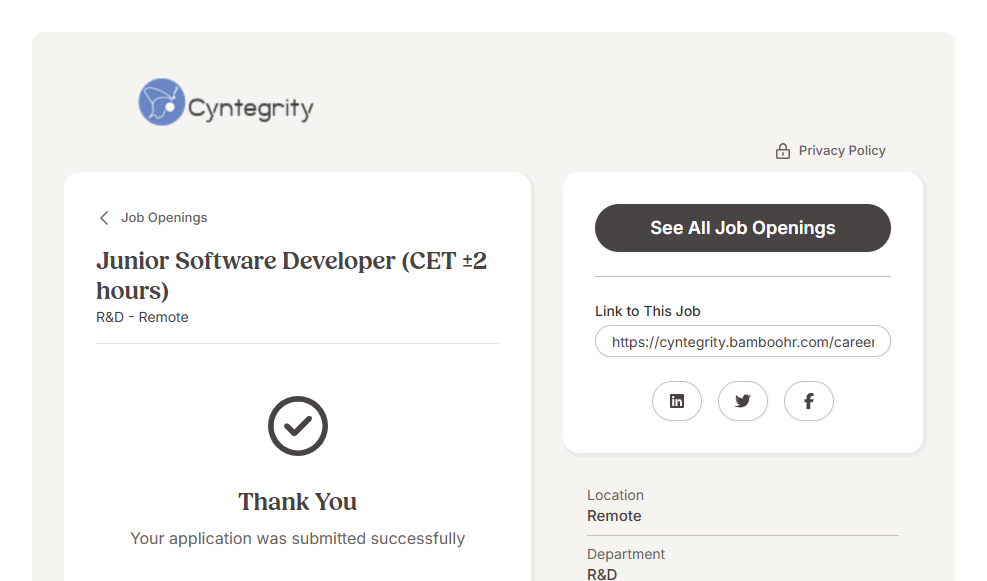Select the job link URL field
Image resolution: width=987 pixels, height=581 pixels.
click(x=742, y=342)
